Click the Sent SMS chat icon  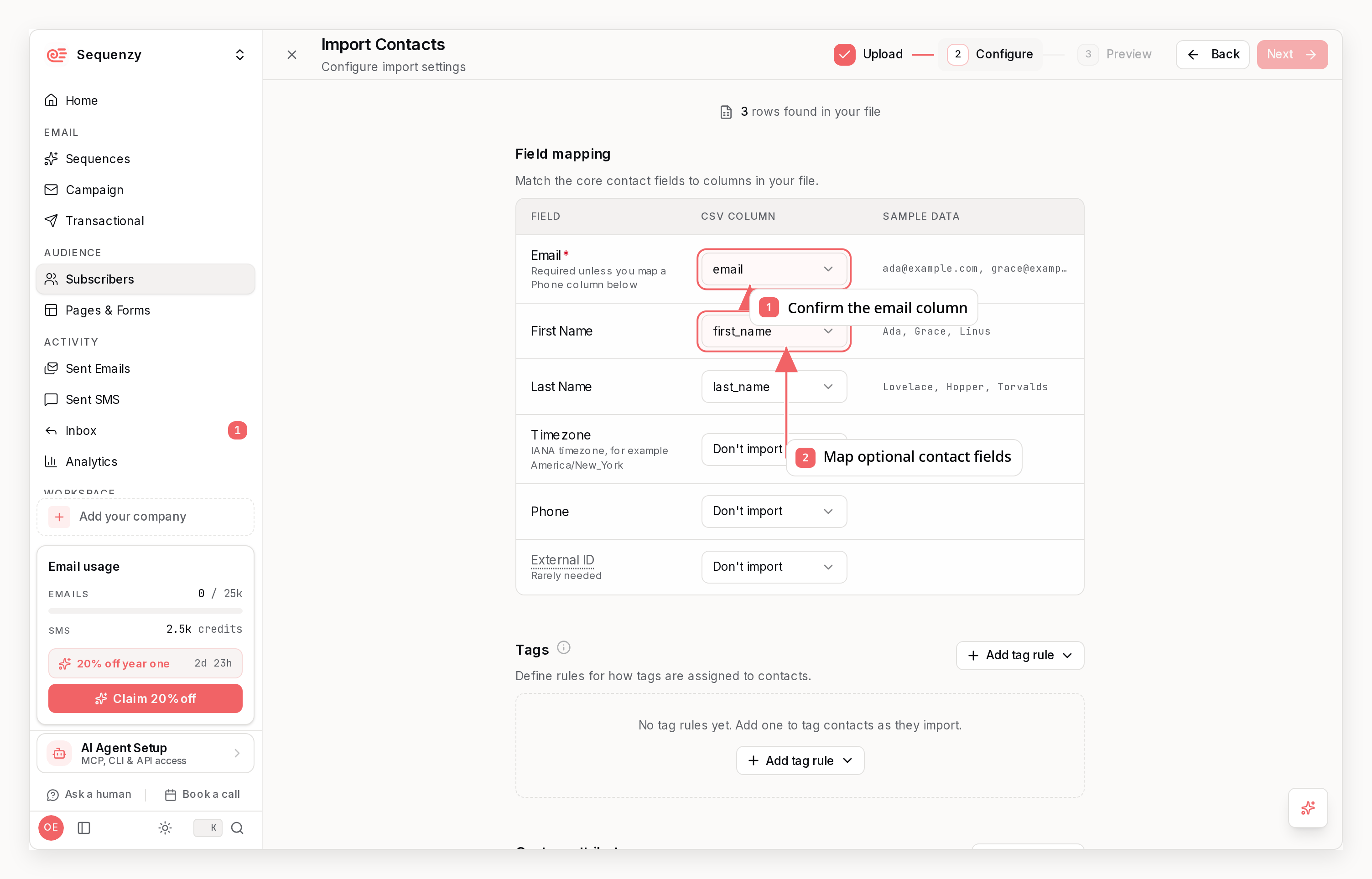(52, 399)
